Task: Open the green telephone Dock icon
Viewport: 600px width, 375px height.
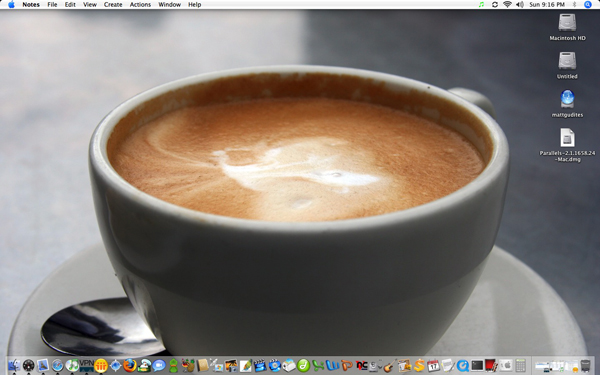Action: 144,365
